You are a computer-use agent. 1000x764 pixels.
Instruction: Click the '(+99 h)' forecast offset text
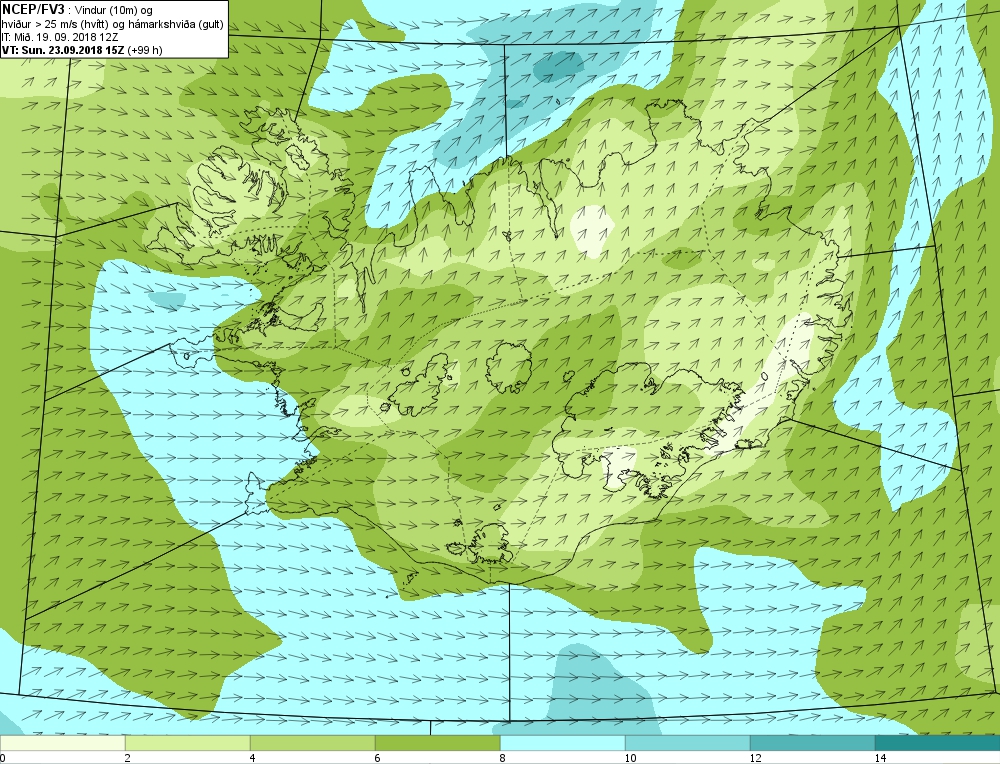pyautogui.click(x=145, y=50)
